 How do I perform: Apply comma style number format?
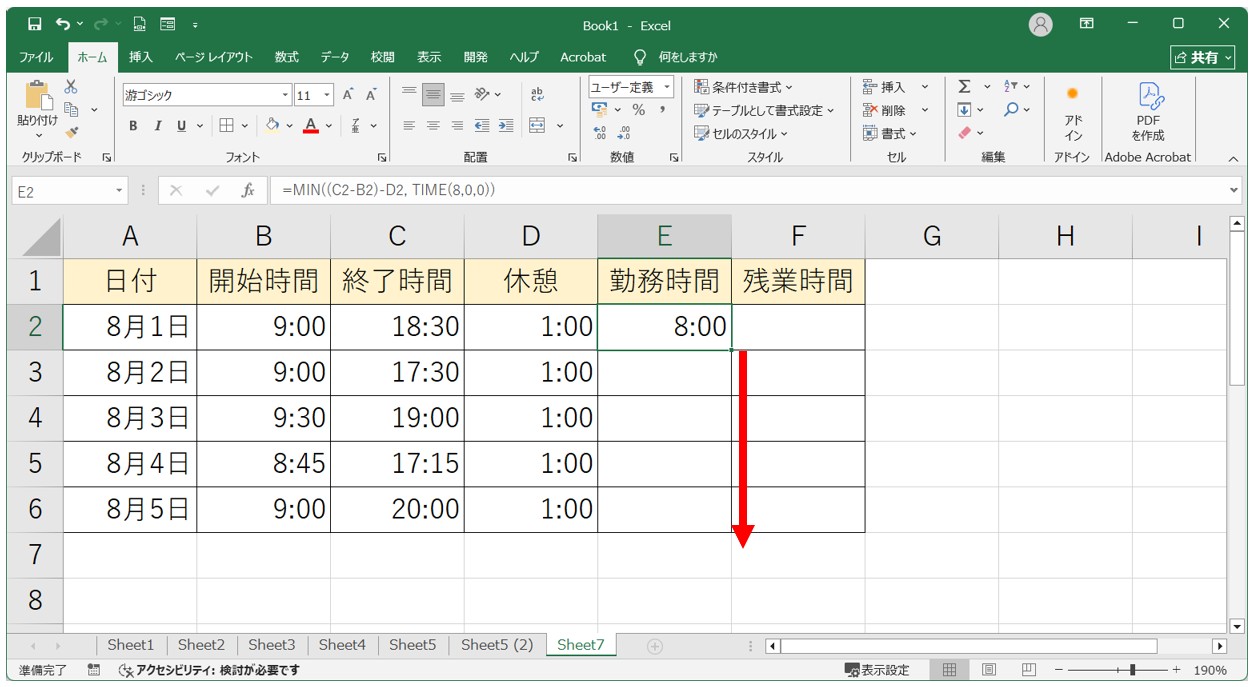tap(664, 110)
